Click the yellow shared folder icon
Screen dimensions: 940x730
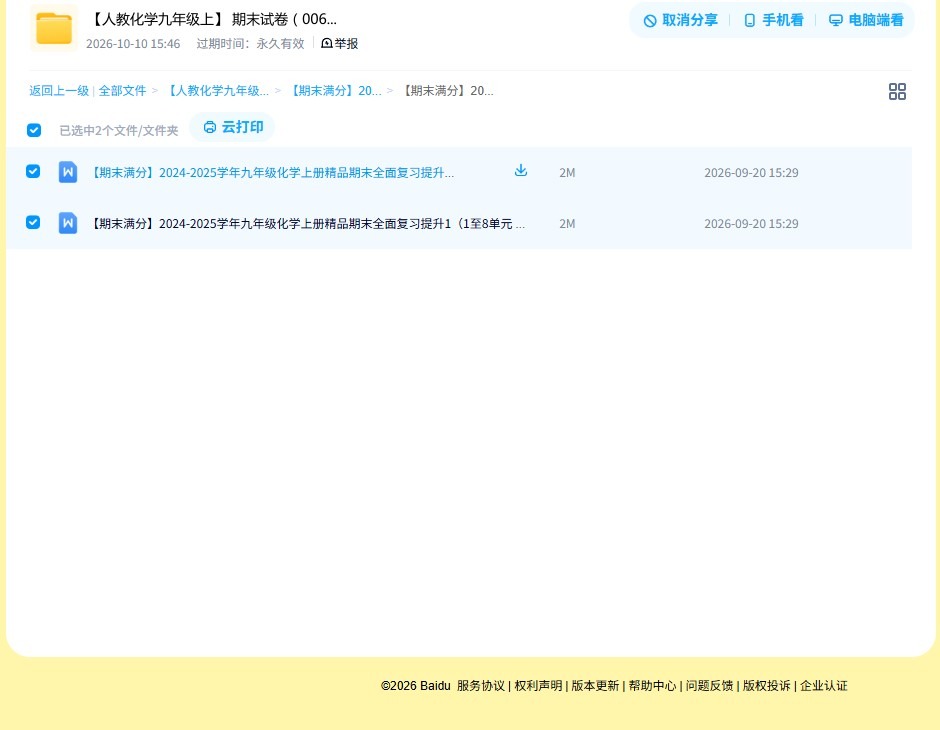pyautogui.click(x=54, y=28)
